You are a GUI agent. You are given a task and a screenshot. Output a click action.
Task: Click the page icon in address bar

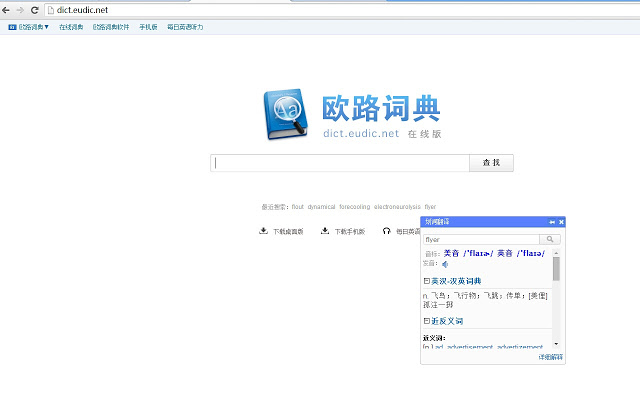(x=51, y=10)
